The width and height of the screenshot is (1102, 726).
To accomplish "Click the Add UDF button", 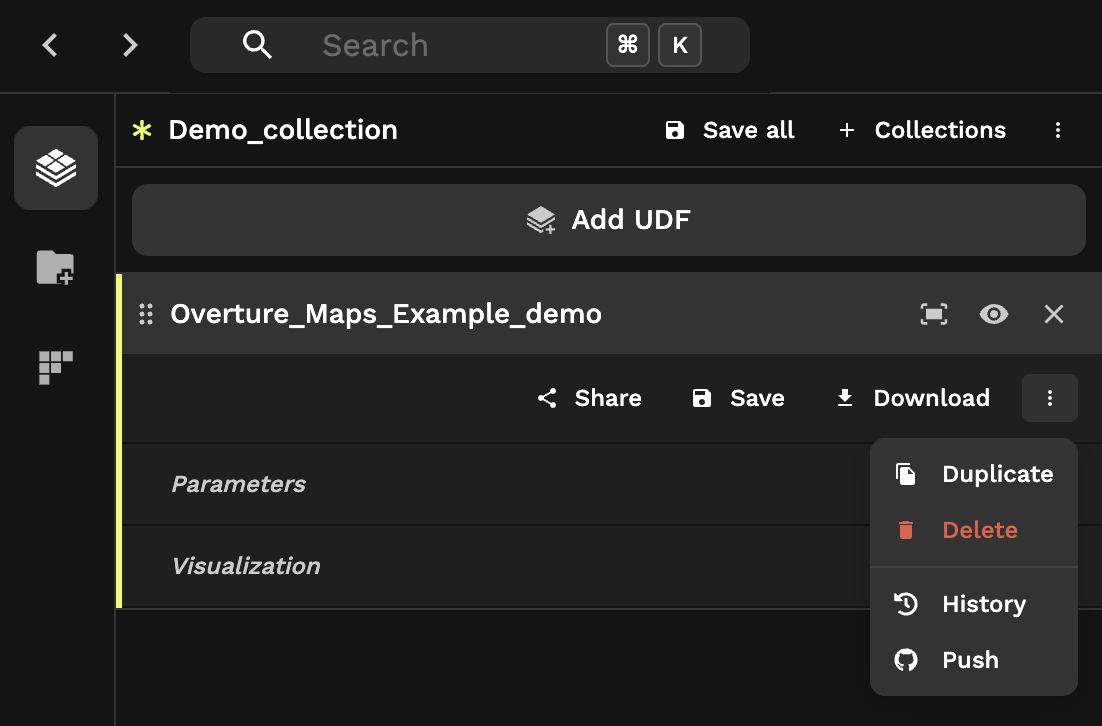I will coord(609,220).
